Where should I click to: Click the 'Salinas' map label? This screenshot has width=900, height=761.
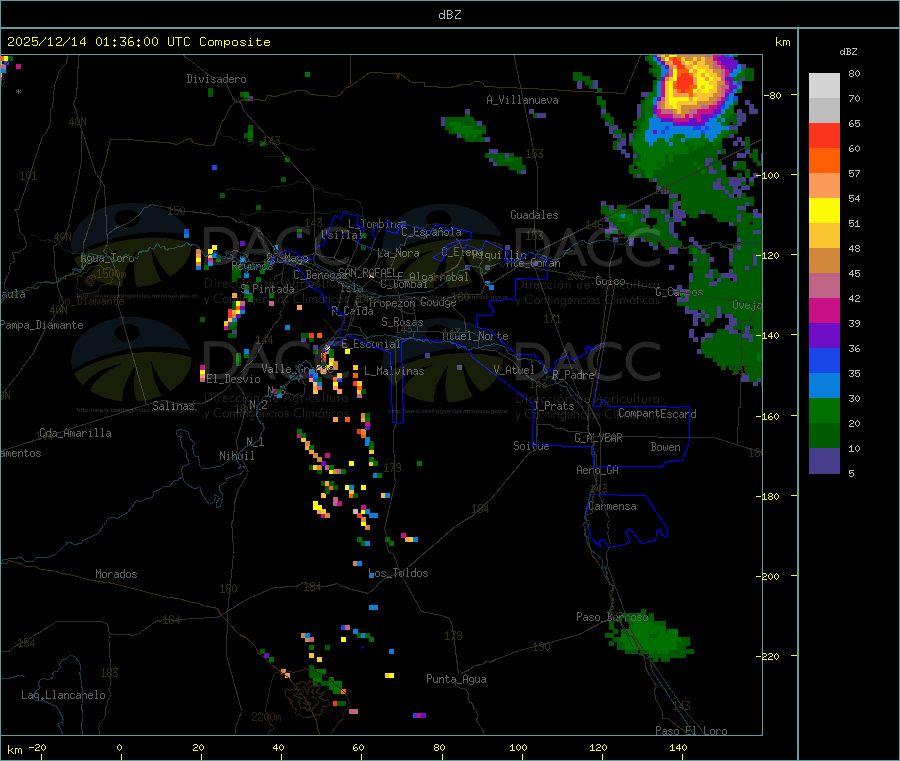[x=173, y=406]
